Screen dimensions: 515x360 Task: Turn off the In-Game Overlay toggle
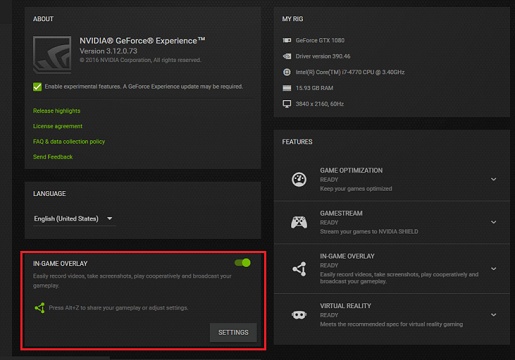243,263
